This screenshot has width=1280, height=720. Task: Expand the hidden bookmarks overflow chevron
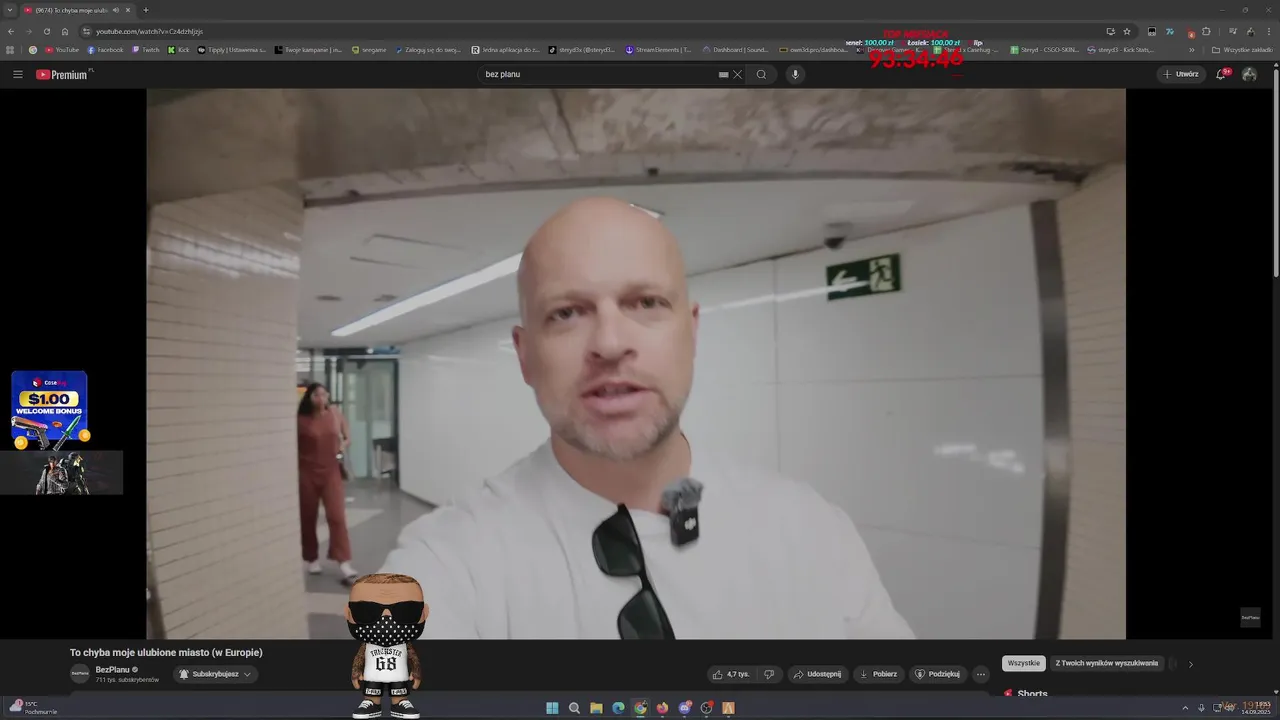tap(1191, 50)
